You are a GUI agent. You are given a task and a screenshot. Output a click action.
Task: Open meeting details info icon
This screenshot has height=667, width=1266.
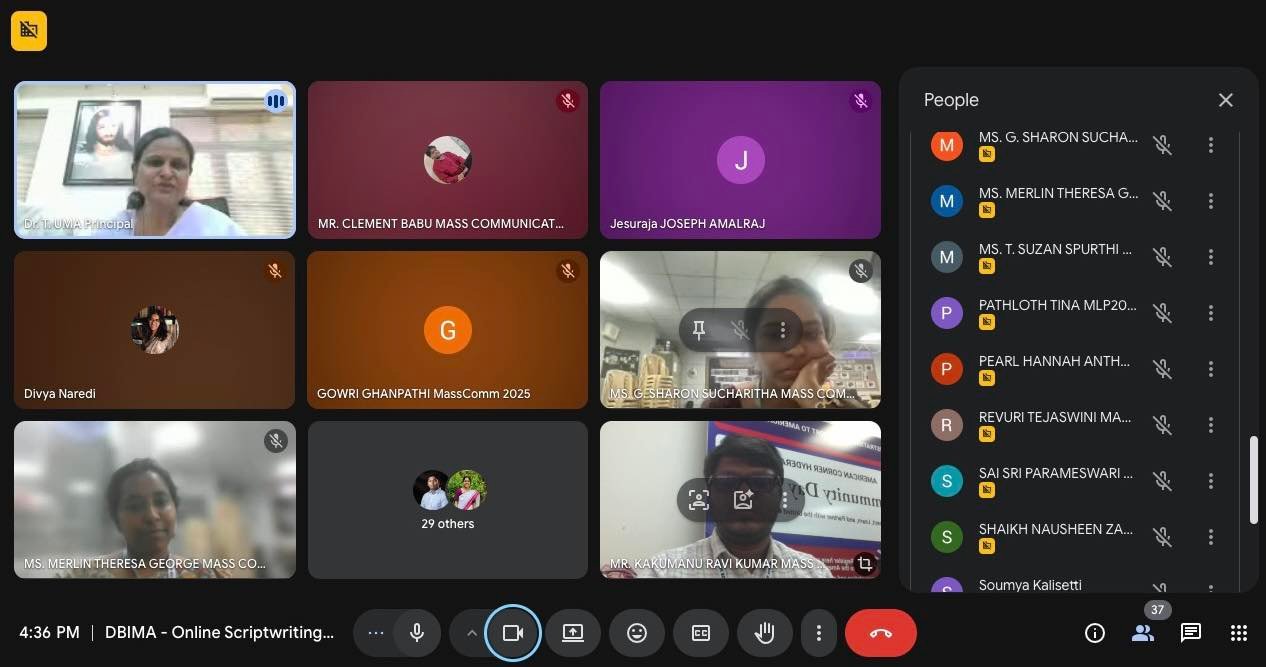(x=1095, y=633)
